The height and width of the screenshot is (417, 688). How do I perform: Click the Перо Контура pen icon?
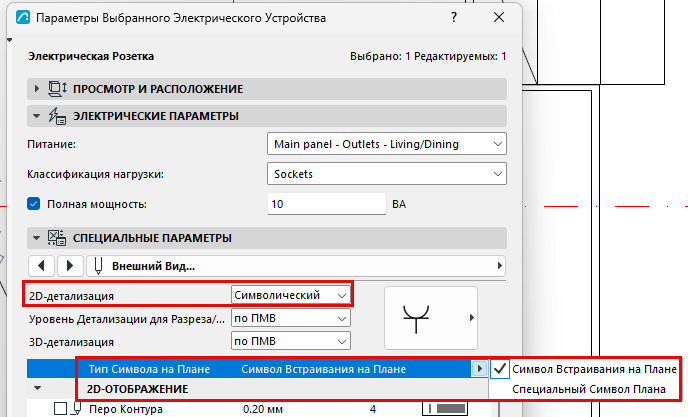pos(77,409)
